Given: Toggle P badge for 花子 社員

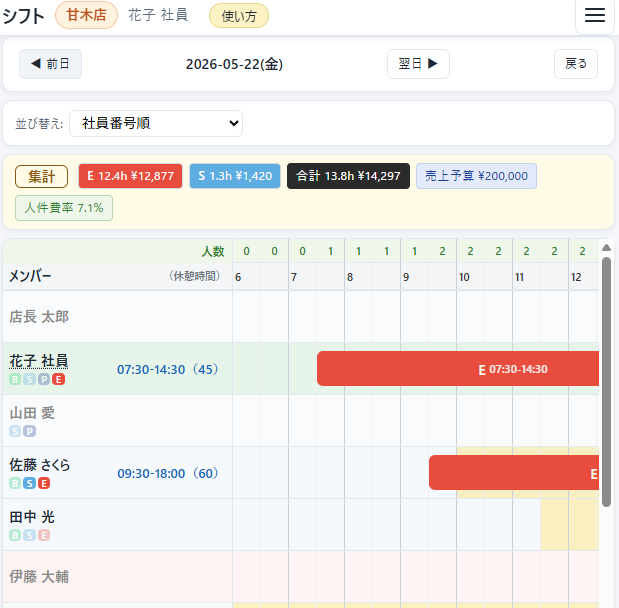Looking at the screenshot, I should pyautogui.click(x=44, y=379).
